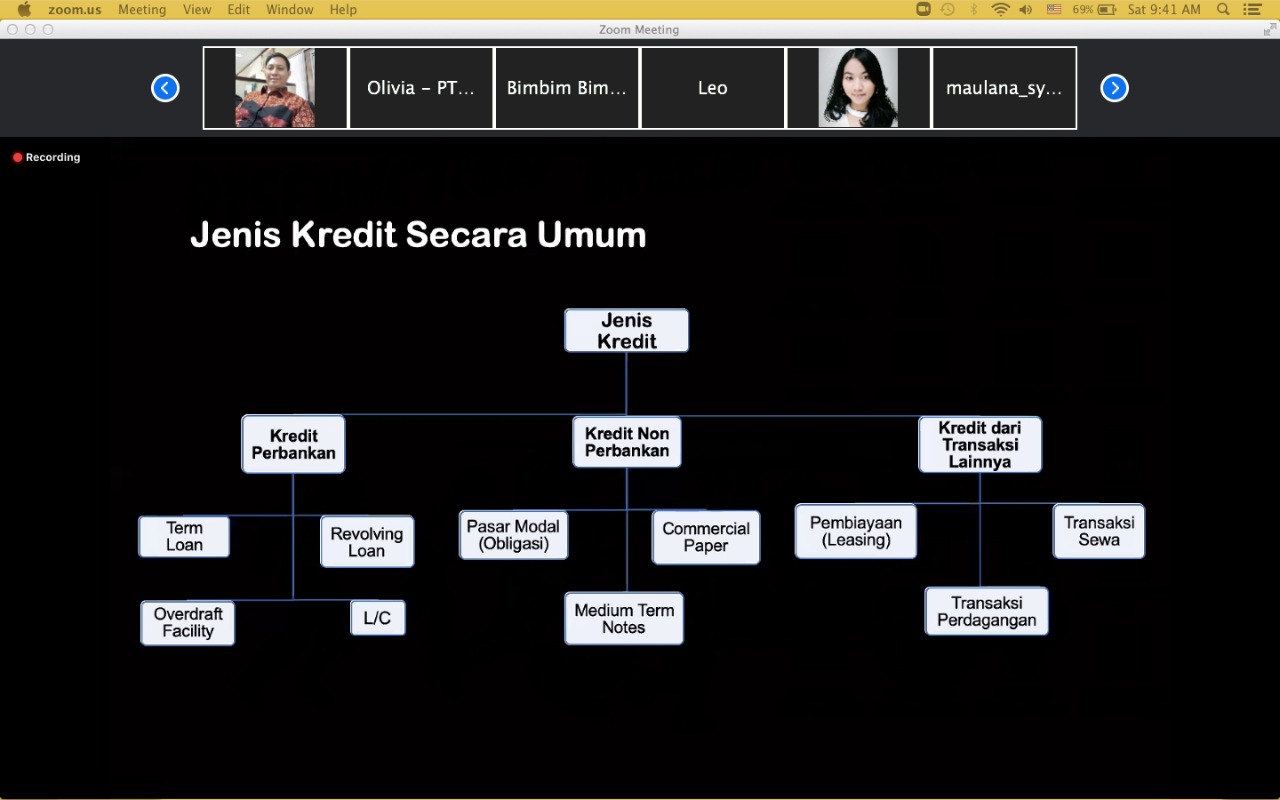Click the Revolving Loan box
Image resolution: width=1280 pixels, height=800 pixels.
pos(367,542)
